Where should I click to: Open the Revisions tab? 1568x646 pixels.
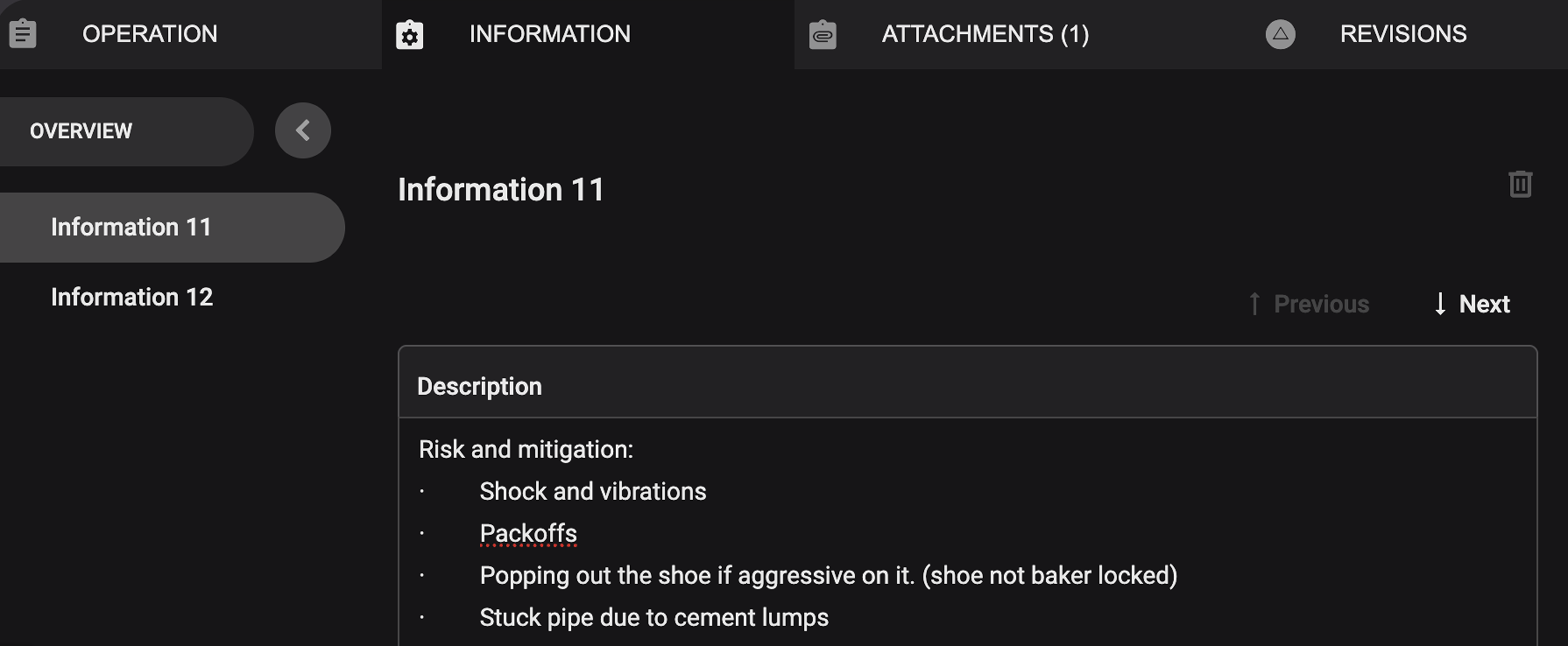pos(1403,33)
